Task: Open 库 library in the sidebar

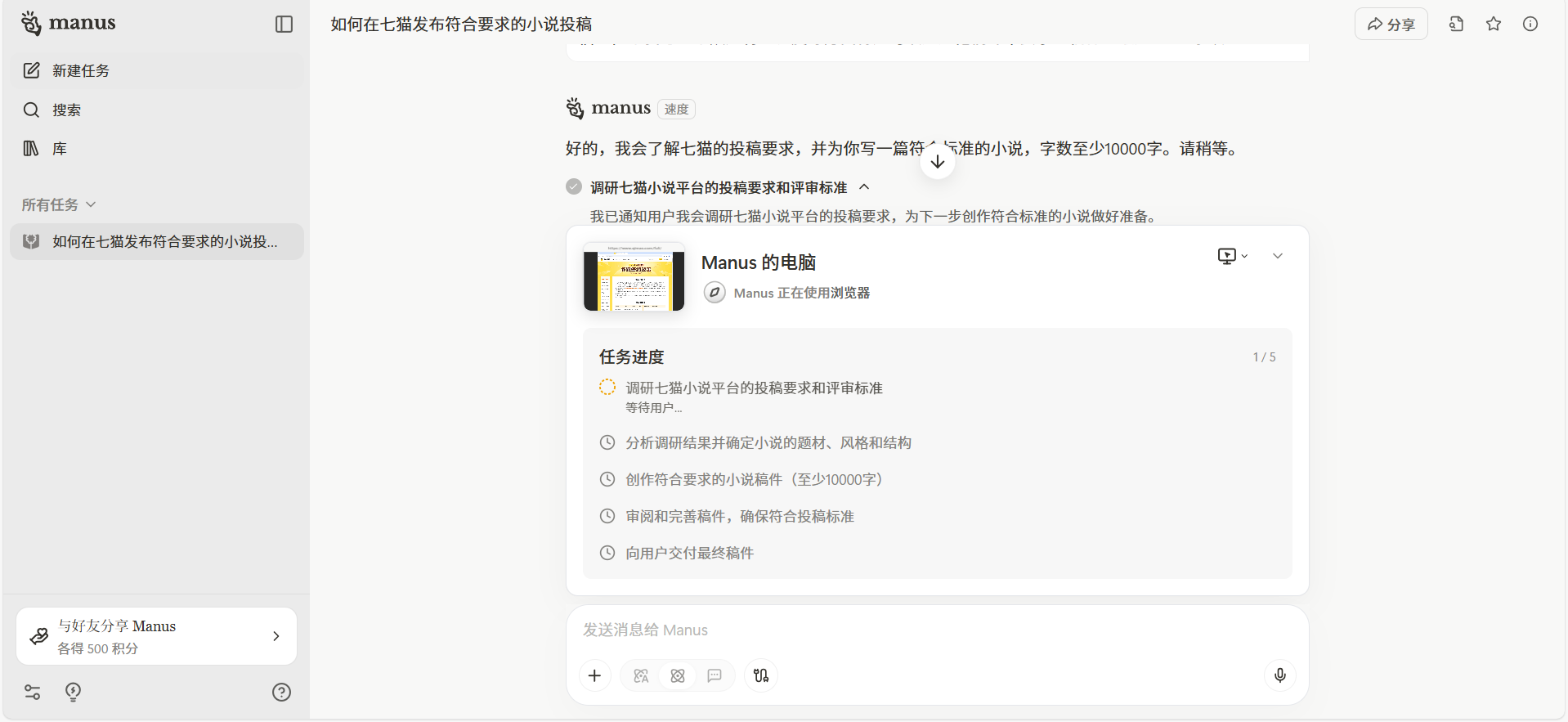Action: click(59, 149)
